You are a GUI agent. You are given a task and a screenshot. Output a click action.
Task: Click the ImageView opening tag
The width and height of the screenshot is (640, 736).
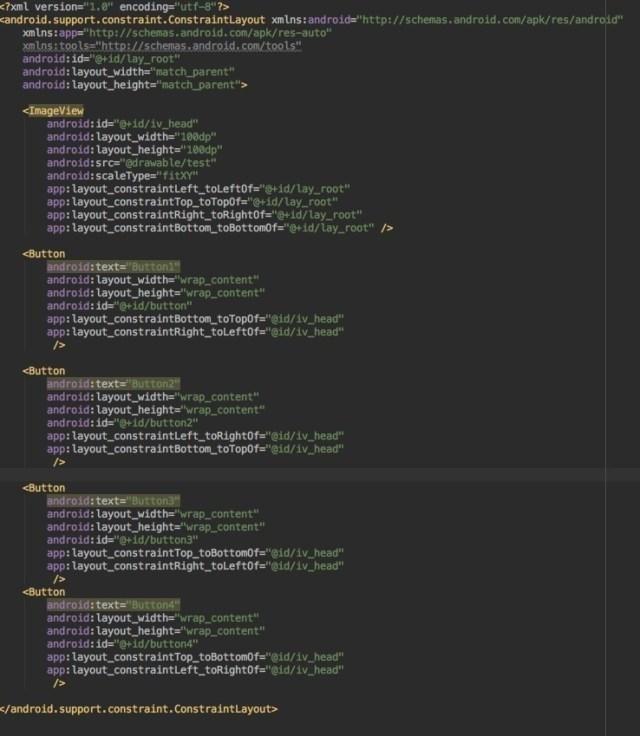click(54, 111)
